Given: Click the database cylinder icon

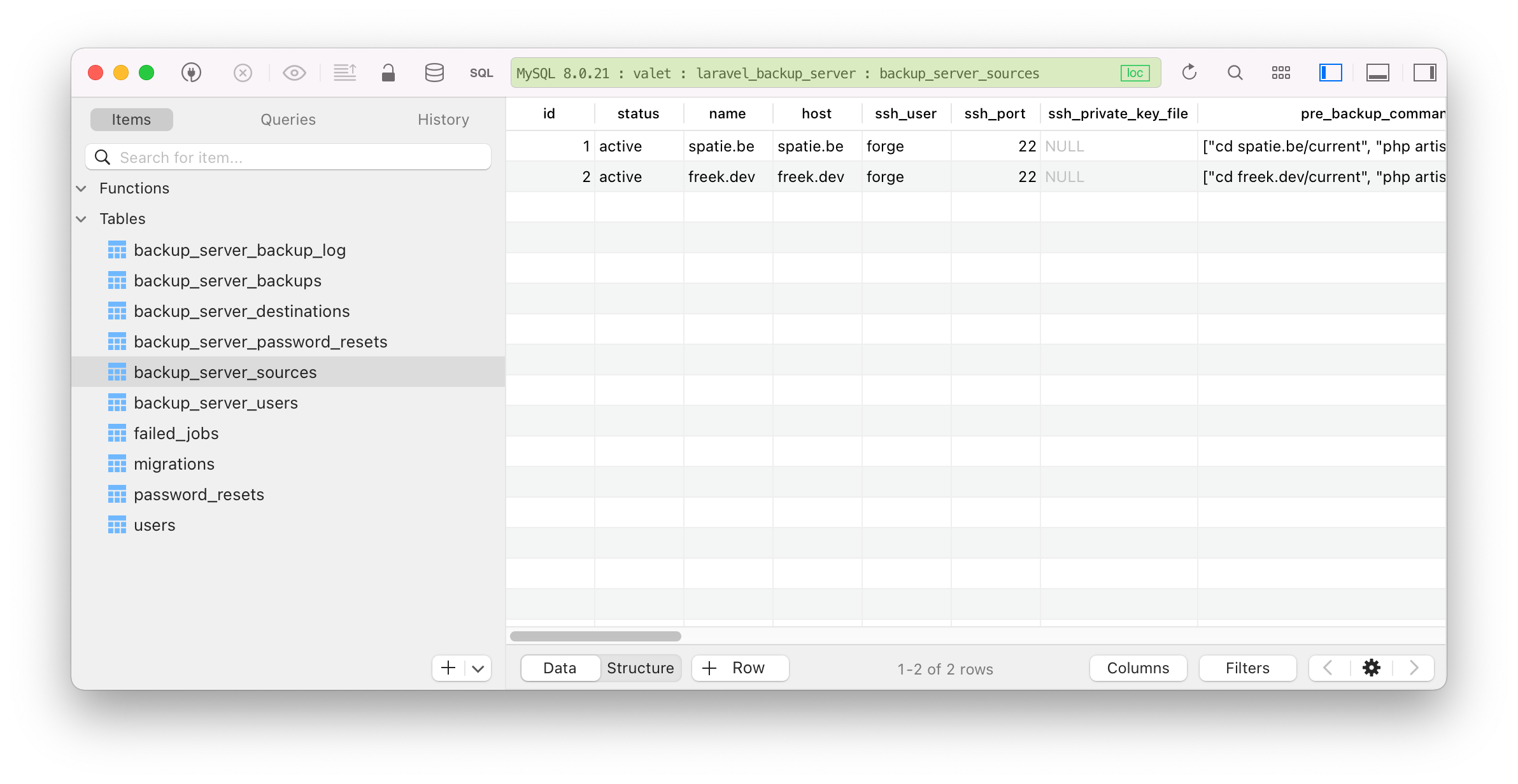Looking at the screenshot, I should tap(434, 73).
